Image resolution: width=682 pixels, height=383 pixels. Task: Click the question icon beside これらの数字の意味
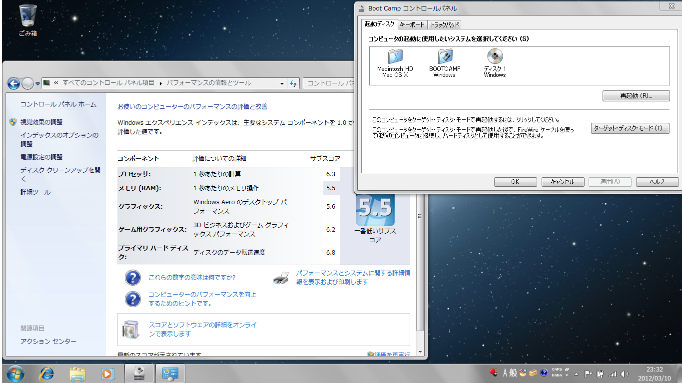[133, 277]
